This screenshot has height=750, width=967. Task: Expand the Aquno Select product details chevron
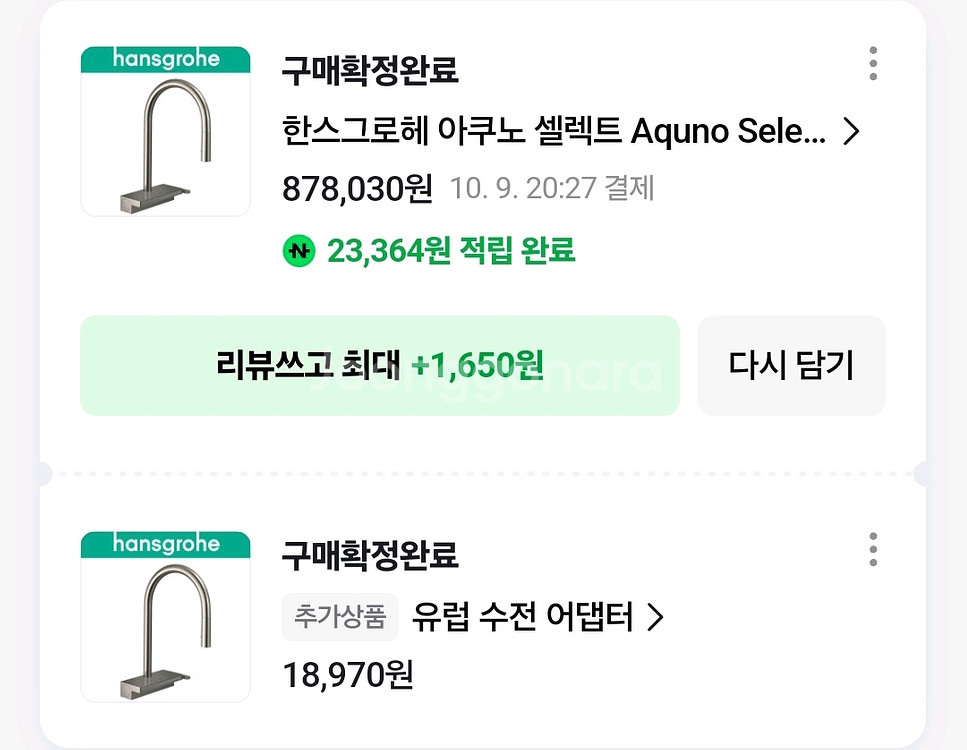pyautogui.click(x=851, y=131)
